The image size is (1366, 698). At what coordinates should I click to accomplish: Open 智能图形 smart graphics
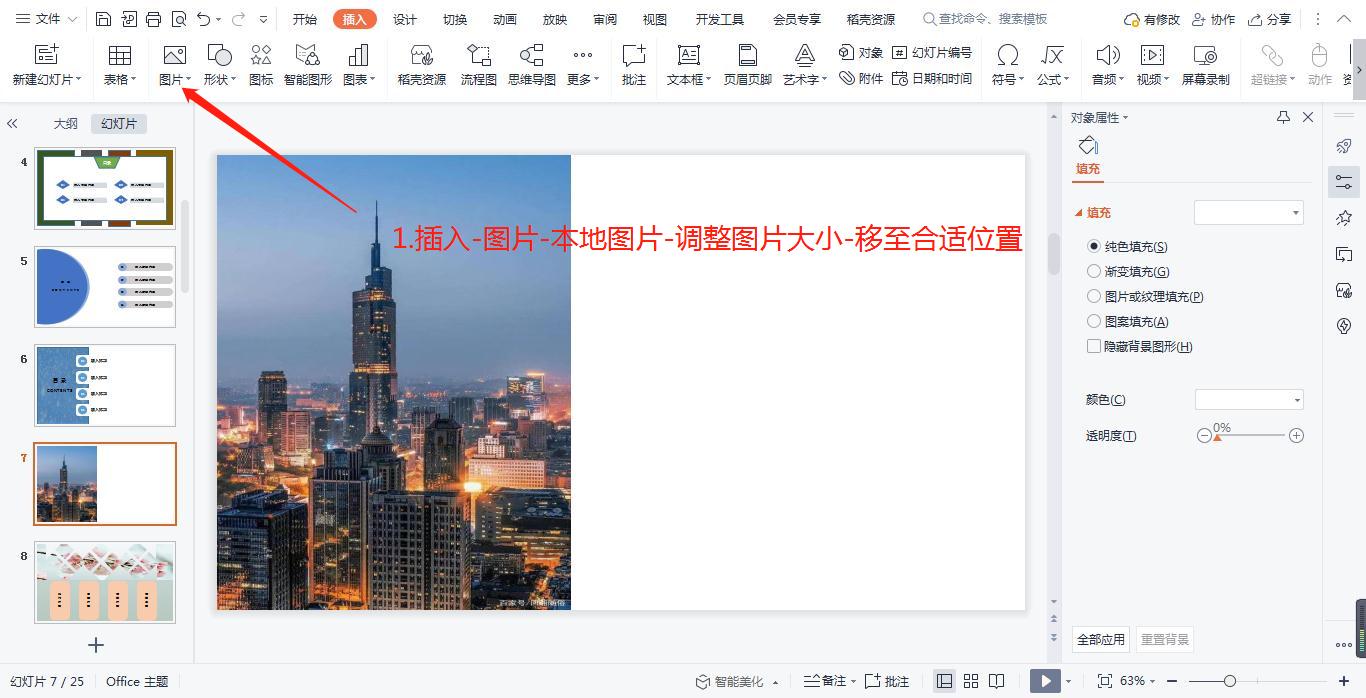click(x=308, y=65)
